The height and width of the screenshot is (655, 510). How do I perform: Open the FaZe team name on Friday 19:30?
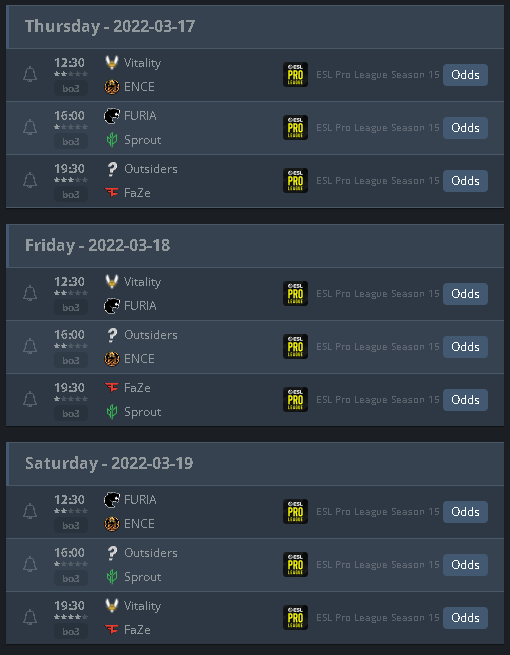tap(137, 388)
